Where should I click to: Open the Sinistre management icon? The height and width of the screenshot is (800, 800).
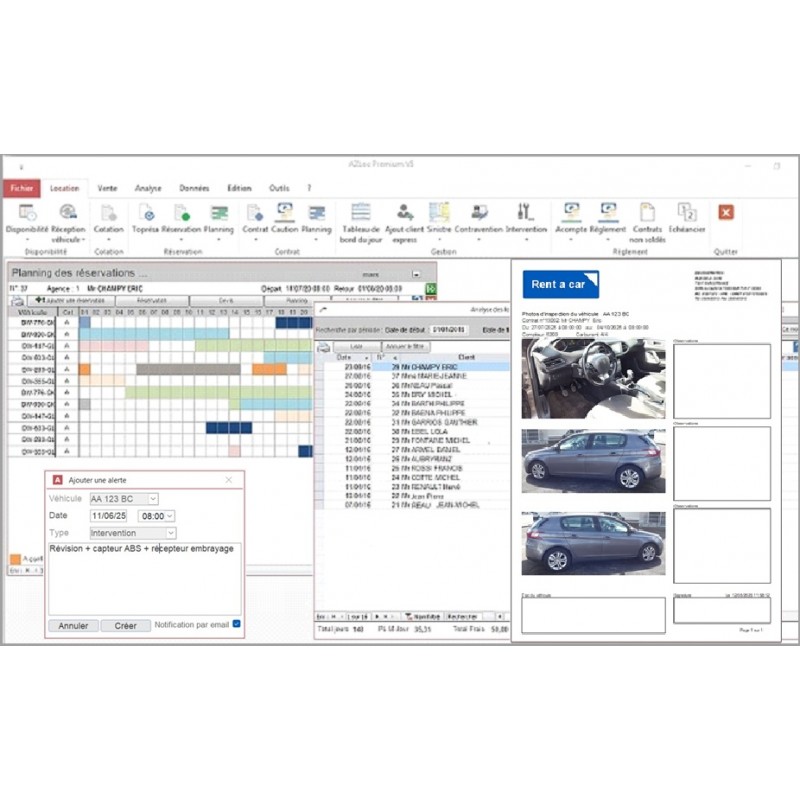pos(439,212)
